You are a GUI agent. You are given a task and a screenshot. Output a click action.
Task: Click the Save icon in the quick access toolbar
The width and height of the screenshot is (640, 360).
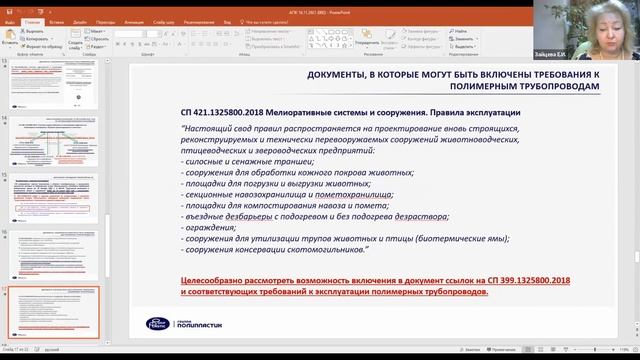[9, 12]
